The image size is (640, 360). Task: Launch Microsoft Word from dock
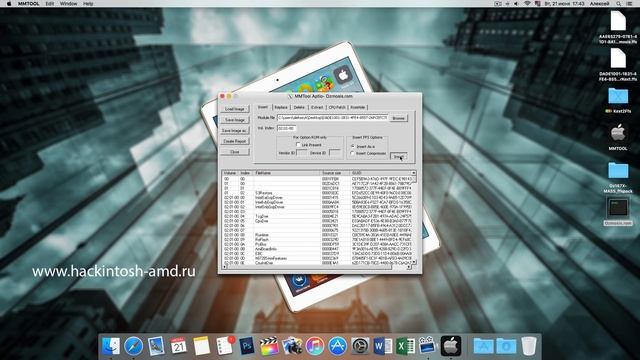pos(382,346)
